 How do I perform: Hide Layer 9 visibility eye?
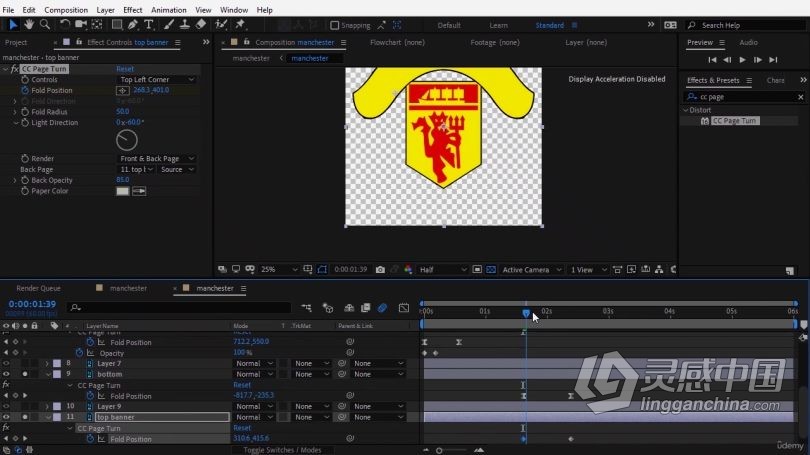6,406
